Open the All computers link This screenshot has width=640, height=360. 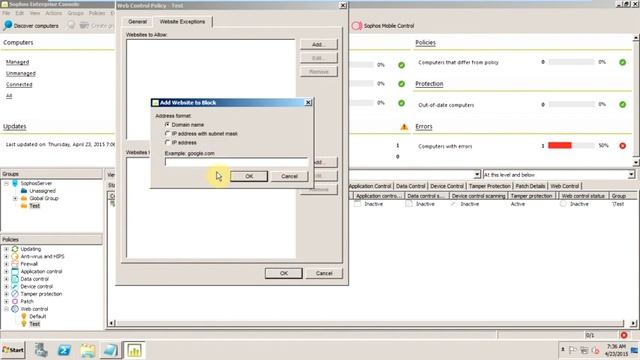9,96
